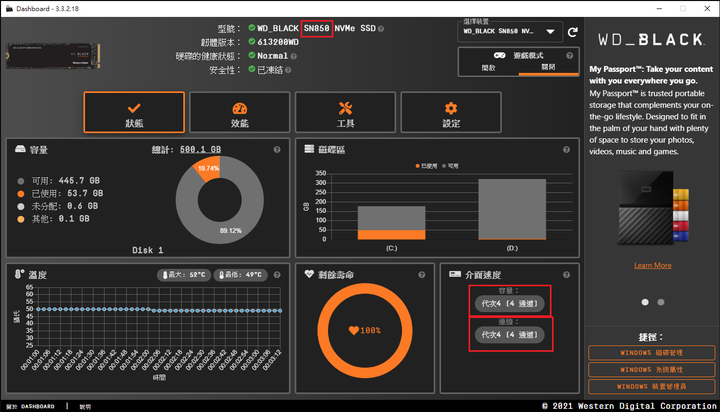Open 說明 help in the footer
This screenshot has width=720, height=412.
[85, 406]
